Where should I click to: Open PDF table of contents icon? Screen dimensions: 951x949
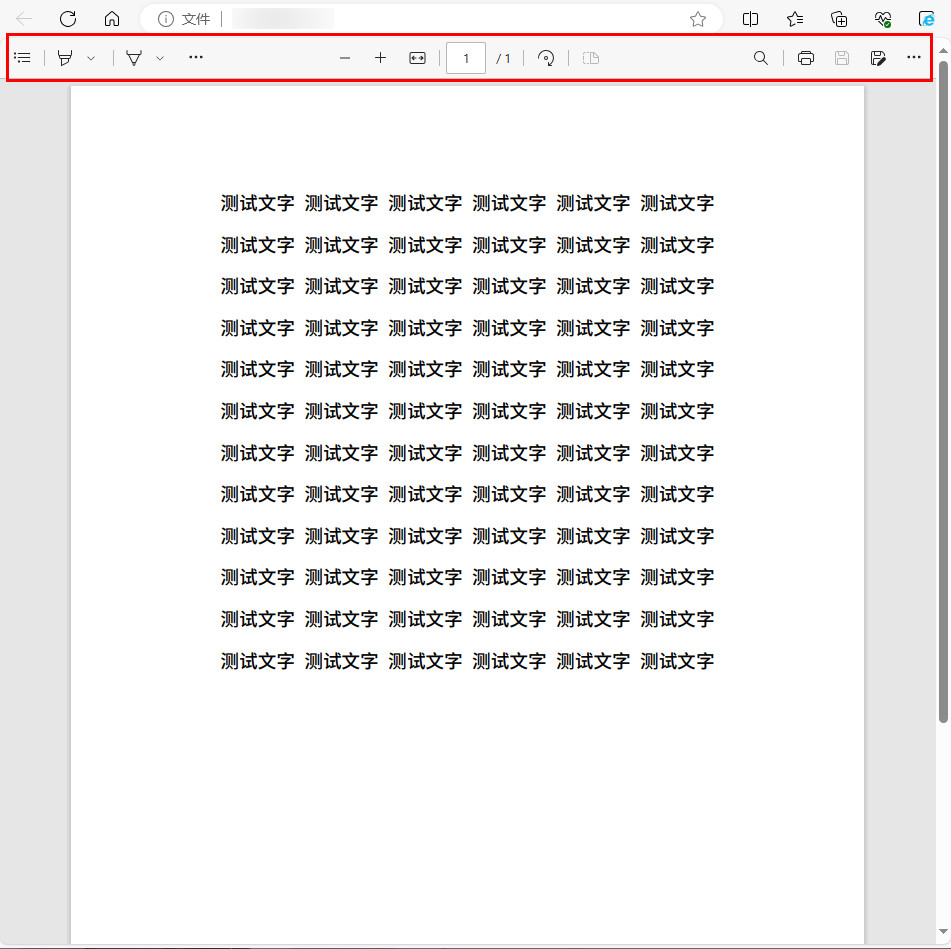pos(22,58)
